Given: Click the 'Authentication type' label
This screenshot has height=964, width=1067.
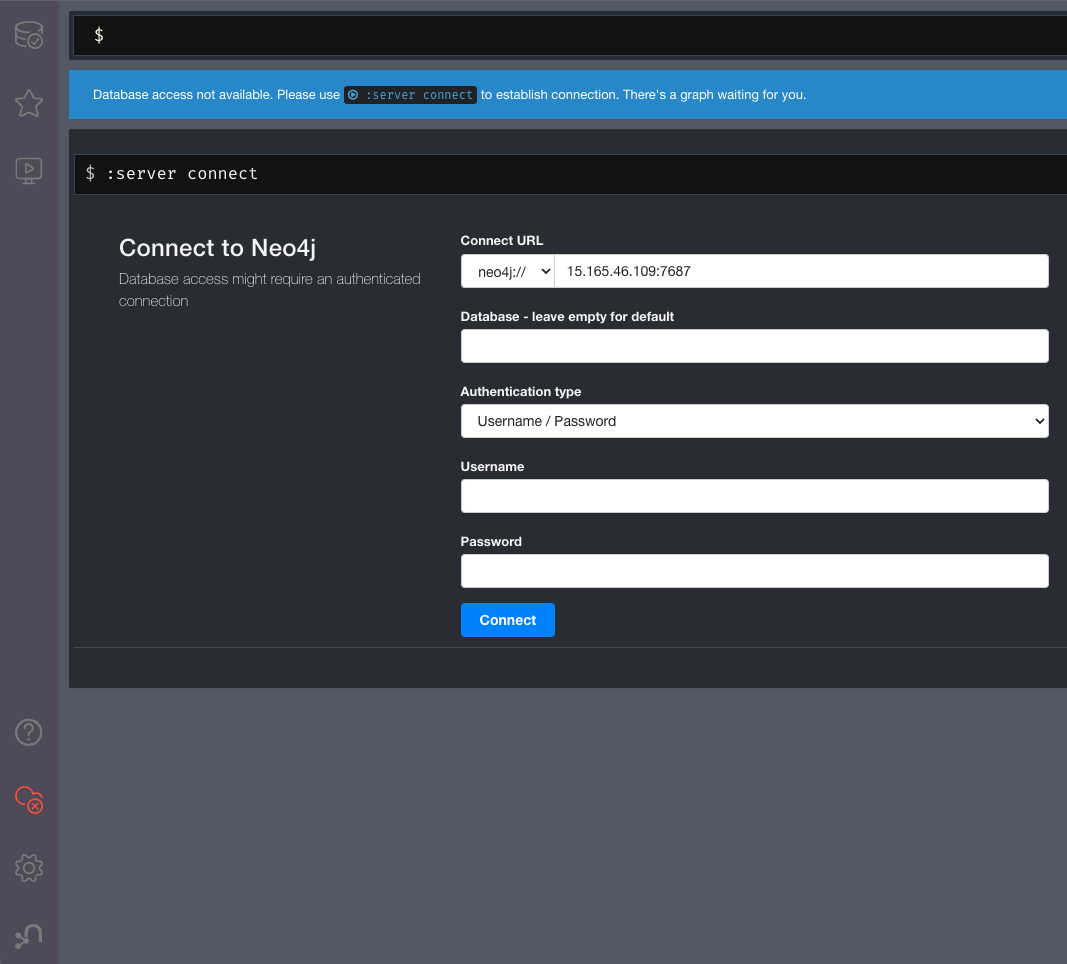Looking at the screenshot, I should click(521, 392).
